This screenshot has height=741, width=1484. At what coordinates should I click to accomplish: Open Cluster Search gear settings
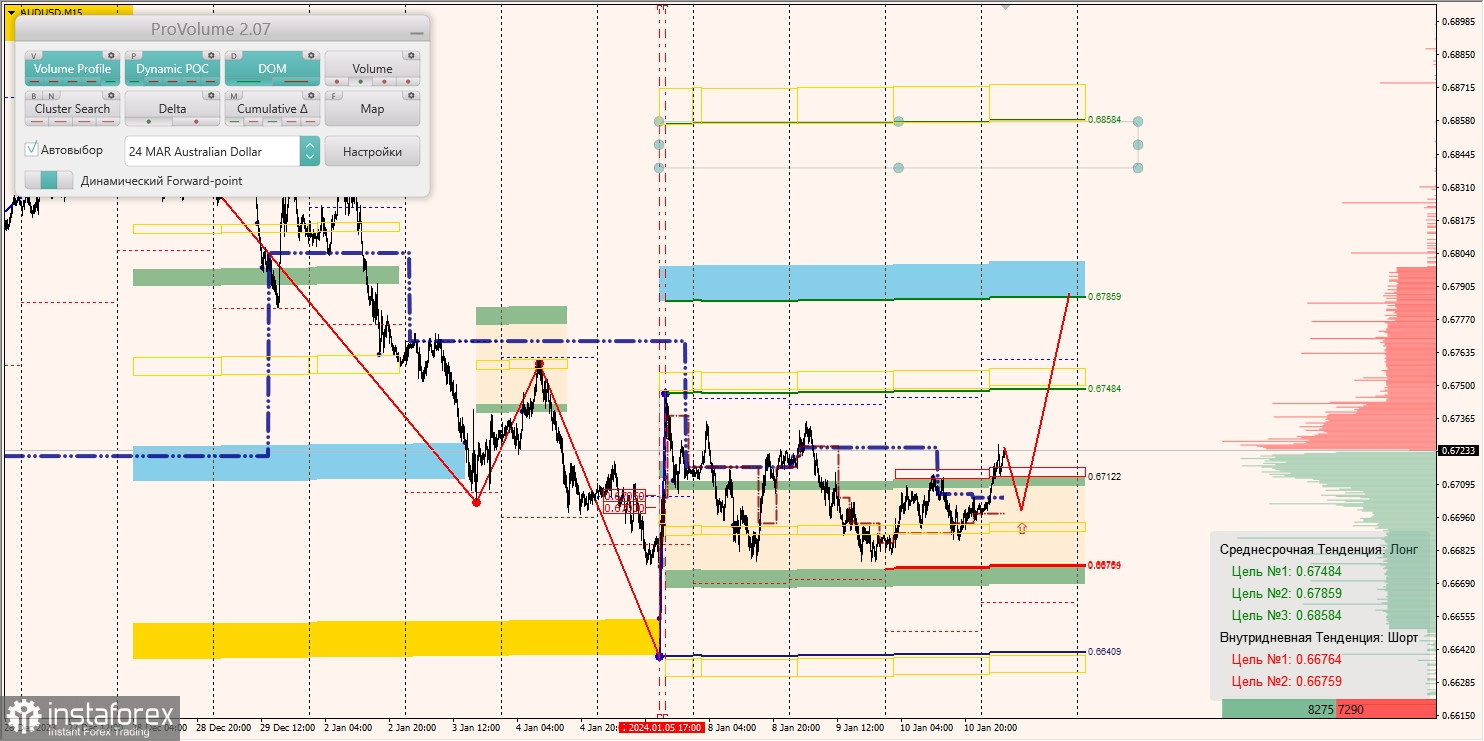tap(111, 96)
